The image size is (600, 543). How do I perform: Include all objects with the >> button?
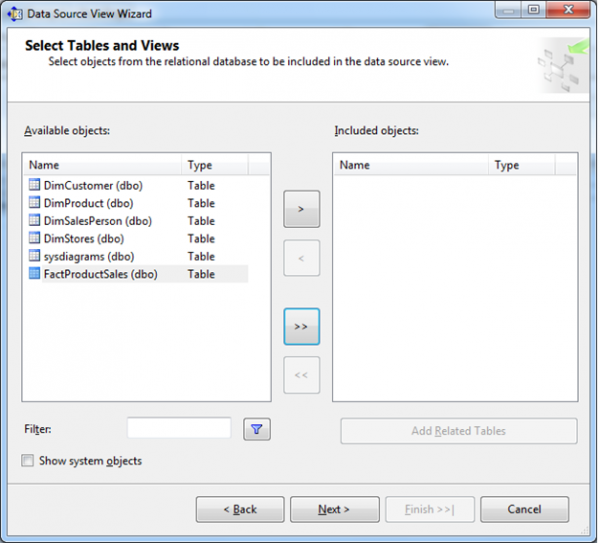click(x=301, y=326)
